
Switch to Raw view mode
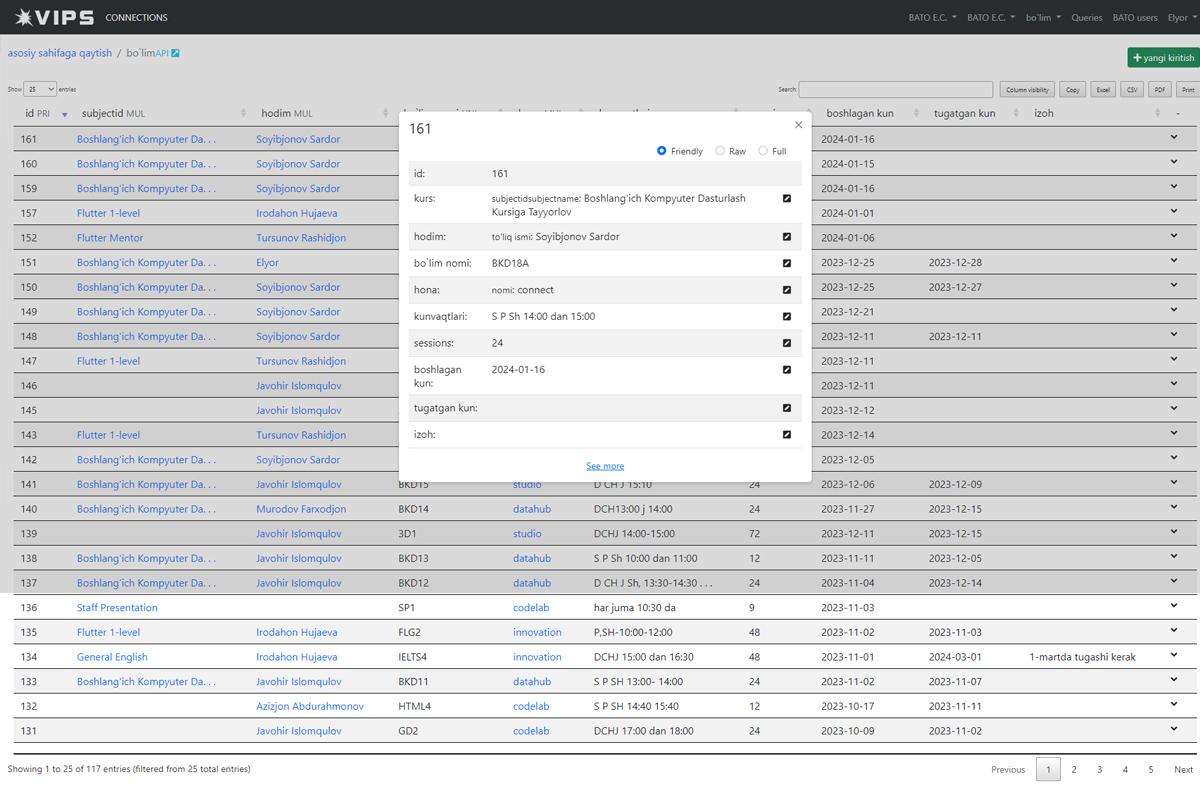click(720, 151)
